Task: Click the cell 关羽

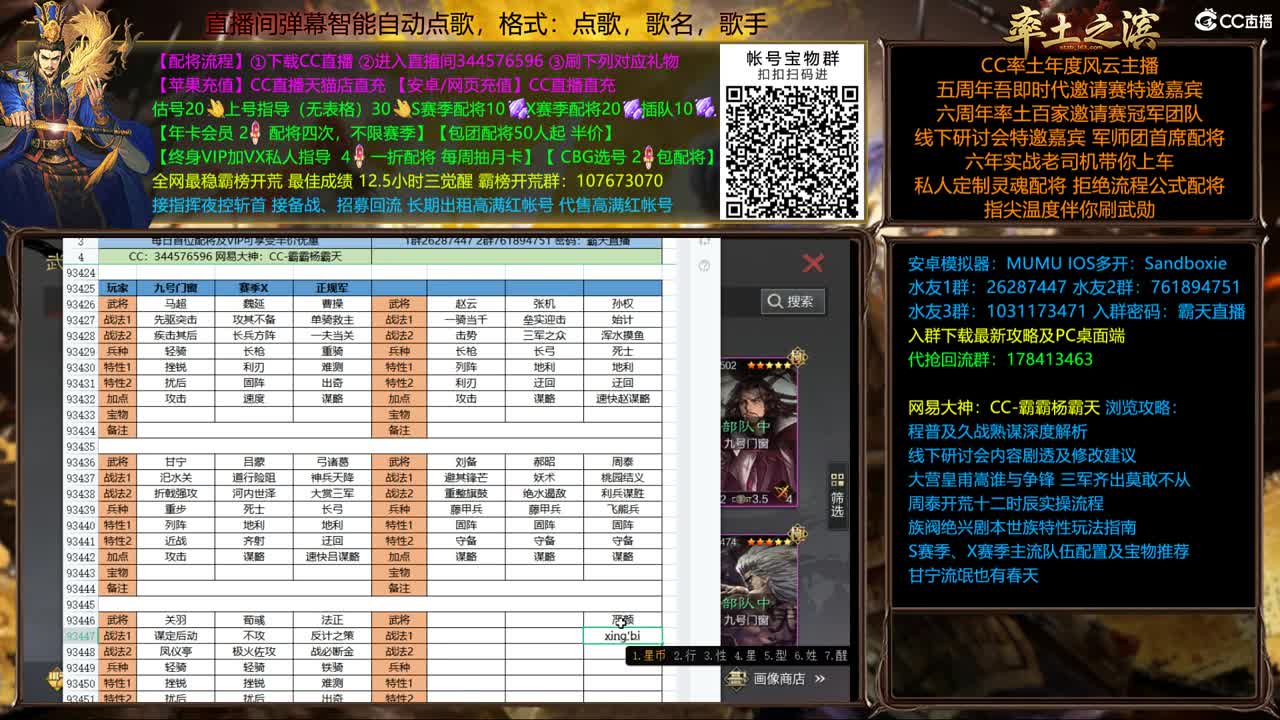Action: (175, 620)
